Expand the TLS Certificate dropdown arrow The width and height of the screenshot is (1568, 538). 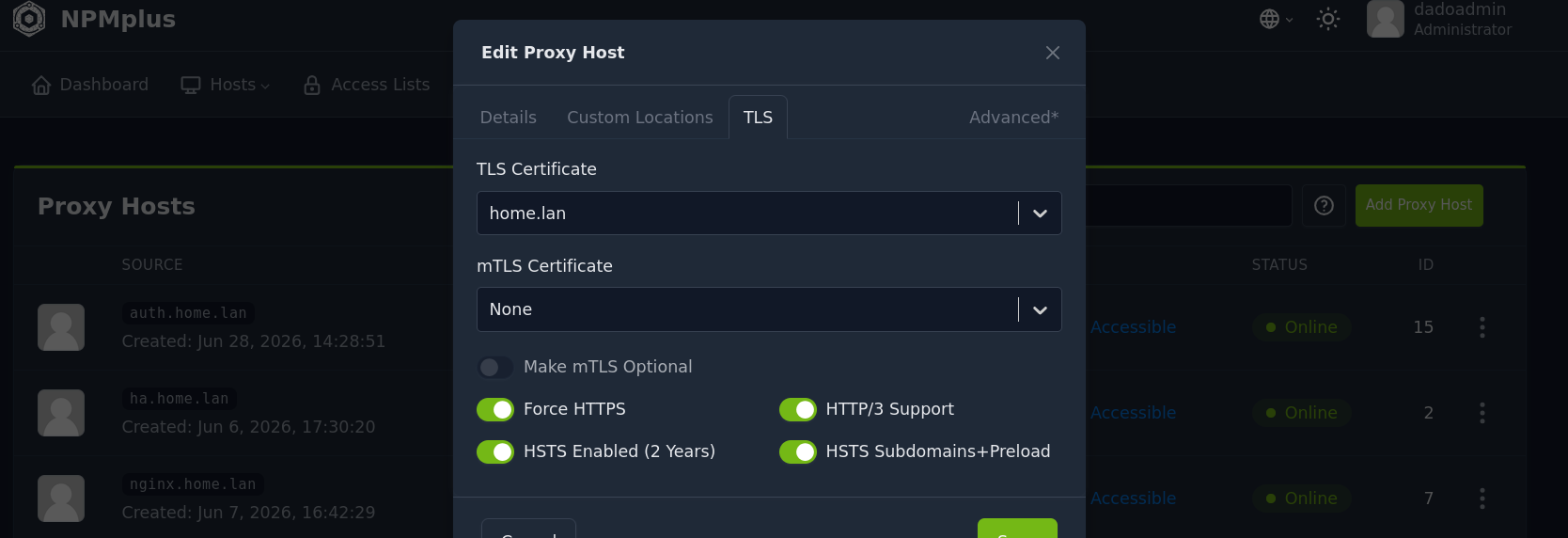[1040, 214]
